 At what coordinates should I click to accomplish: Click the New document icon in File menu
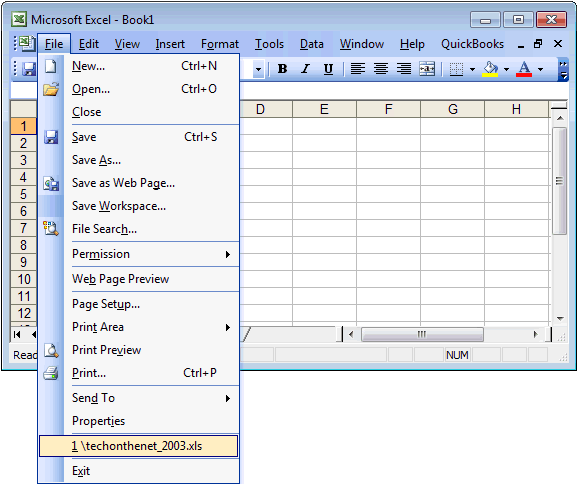pos(50,66)
